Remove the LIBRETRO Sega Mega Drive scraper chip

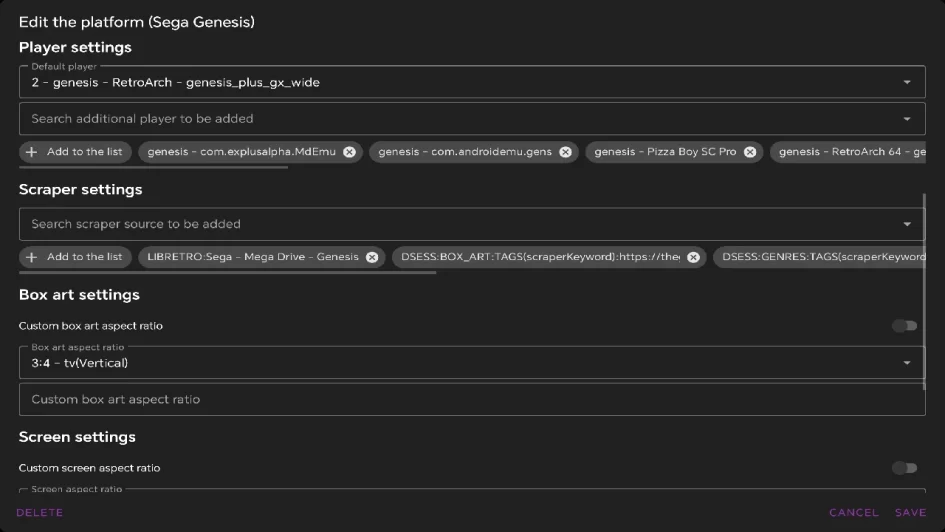(x=372, y=257)
